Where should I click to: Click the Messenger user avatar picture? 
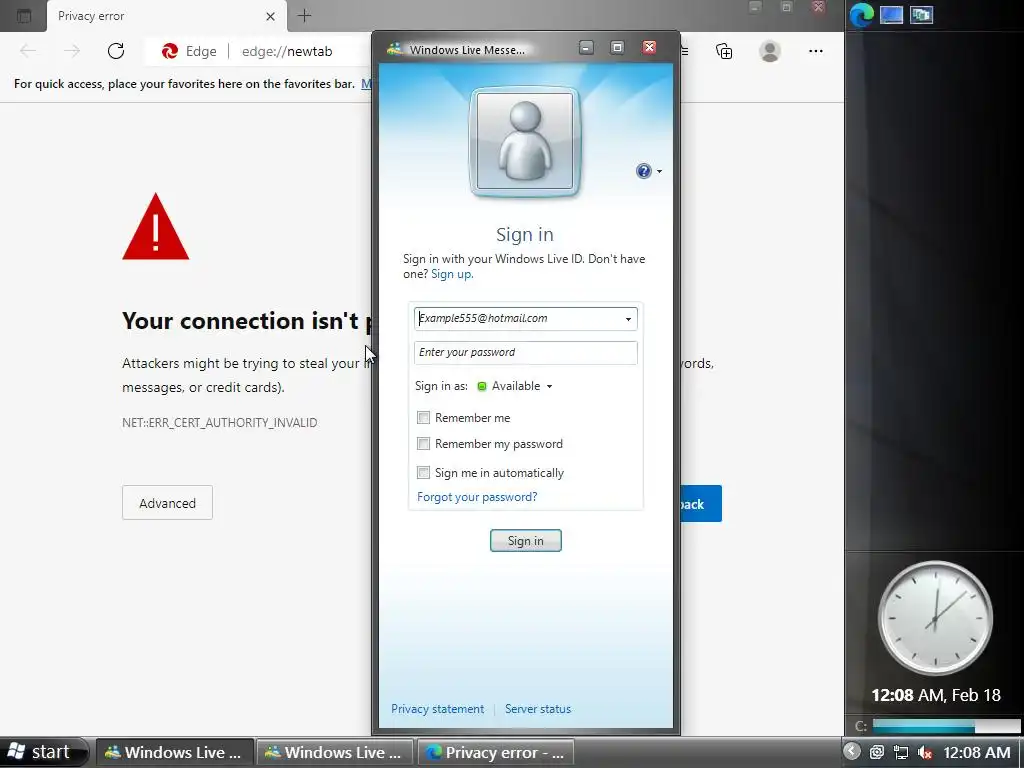(524, 141)
